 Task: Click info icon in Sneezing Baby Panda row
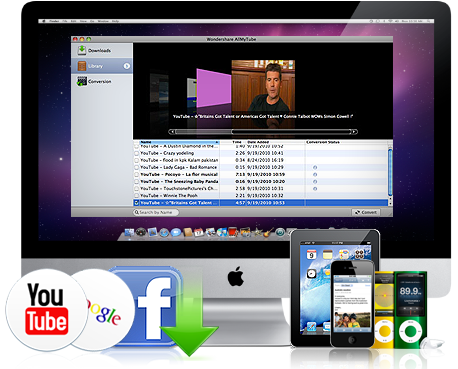pos(315,182)
